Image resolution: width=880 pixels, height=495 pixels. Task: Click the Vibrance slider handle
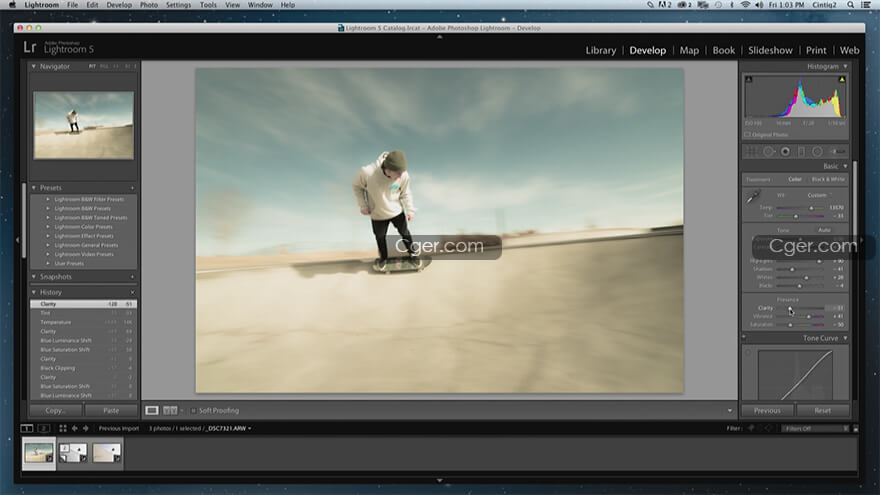809,317
